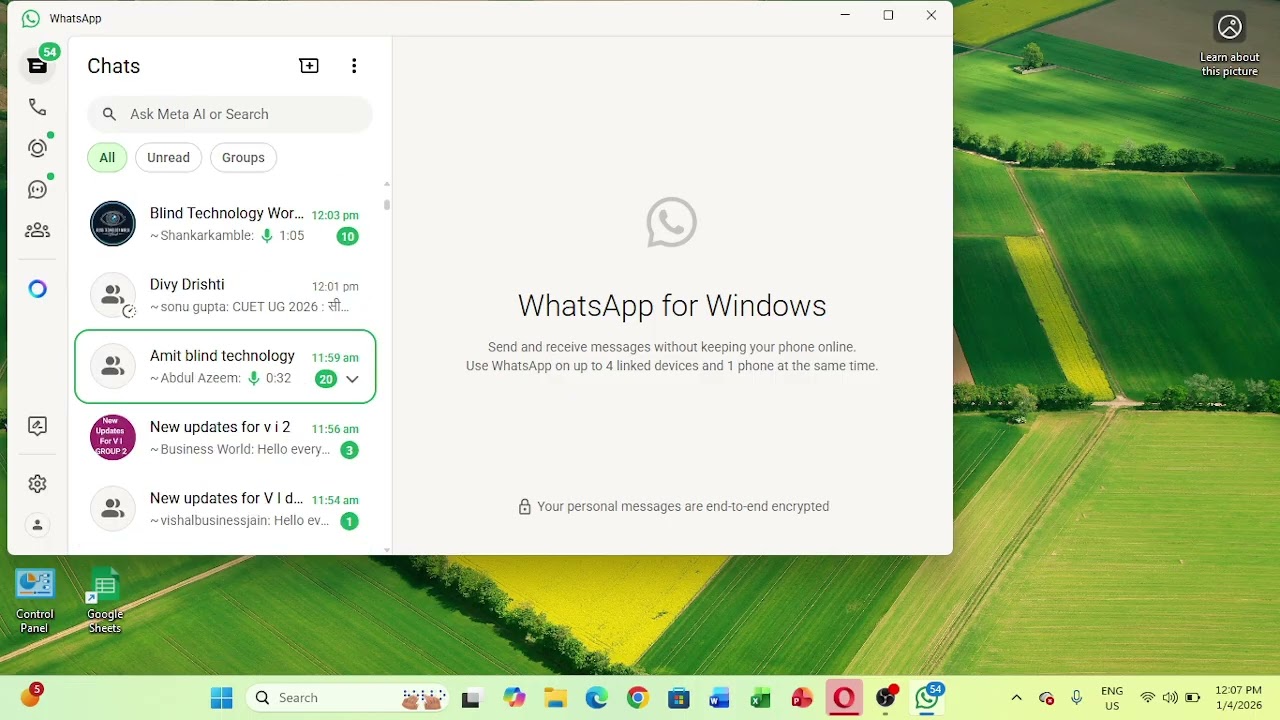Open Wi-Fi network tray icon
Image resolution: width=1280 pixels, height=720 pixels.
pos(1148,698)
